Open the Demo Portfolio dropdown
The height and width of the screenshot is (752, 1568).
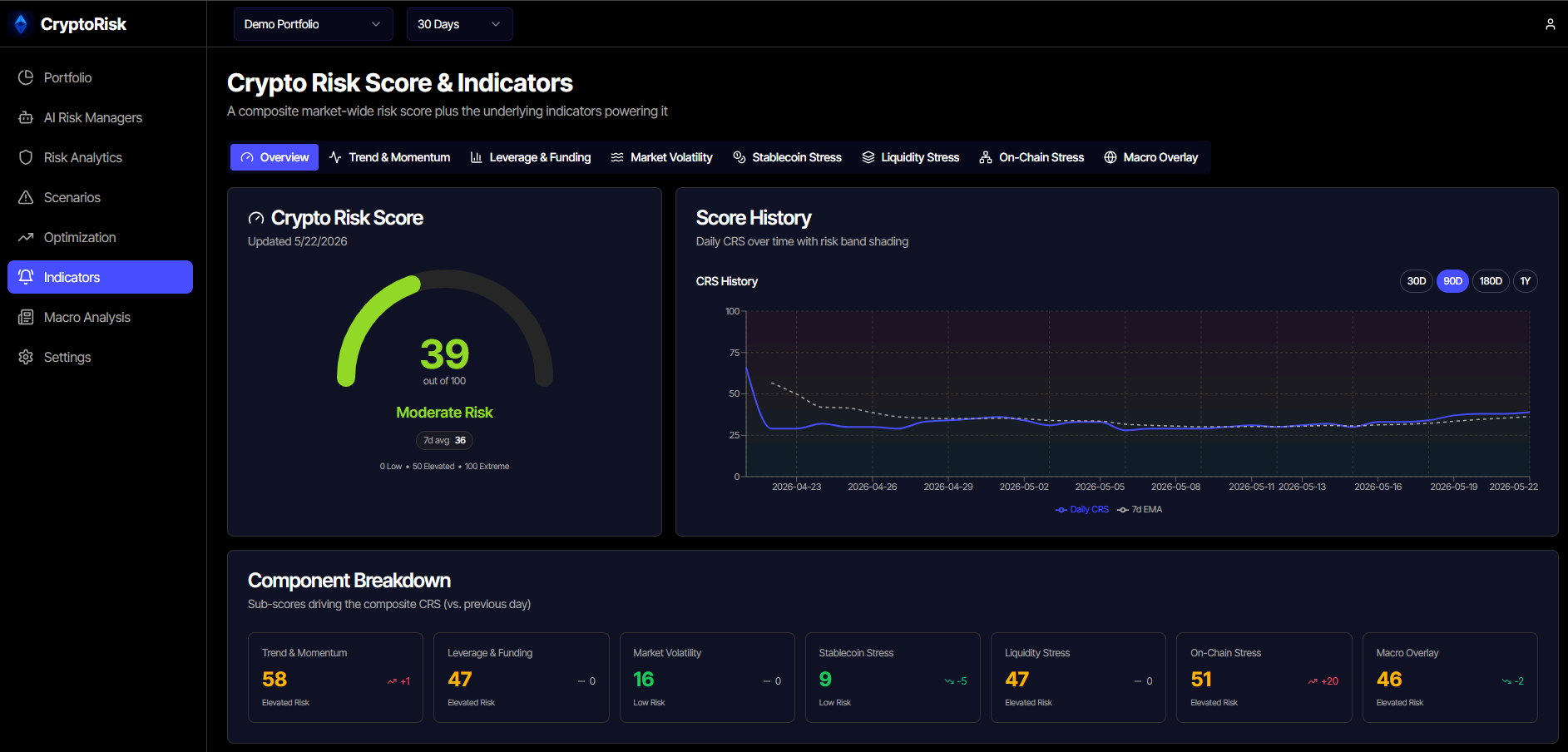(x=313, y=24)
